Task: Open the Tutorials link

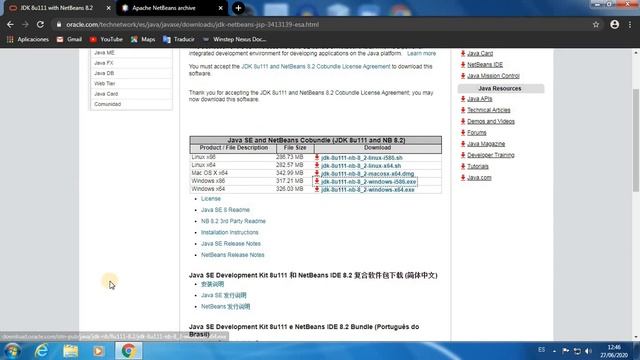Action: coord(478,167)
